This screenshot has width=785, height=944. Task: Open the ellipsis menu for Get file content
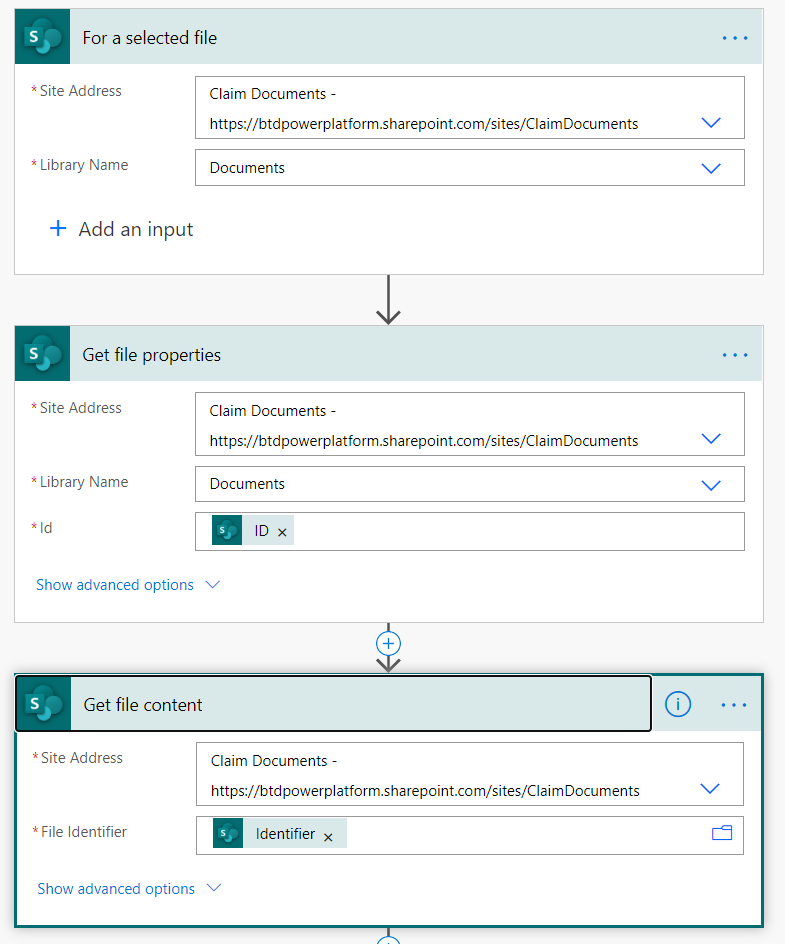(735, 703)
